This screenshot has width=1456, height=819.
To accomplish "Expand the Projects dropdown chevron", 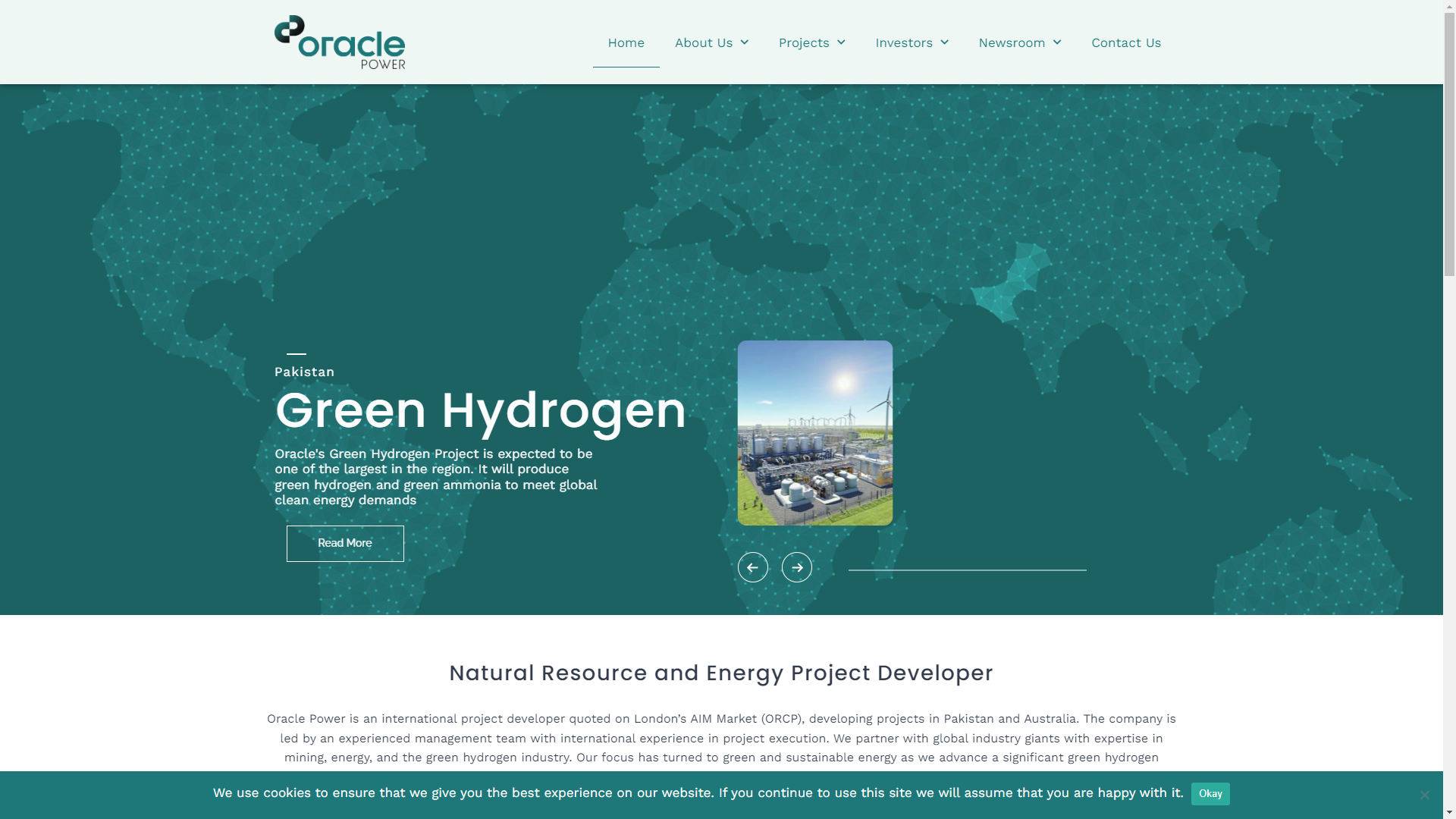I will 841,42.
